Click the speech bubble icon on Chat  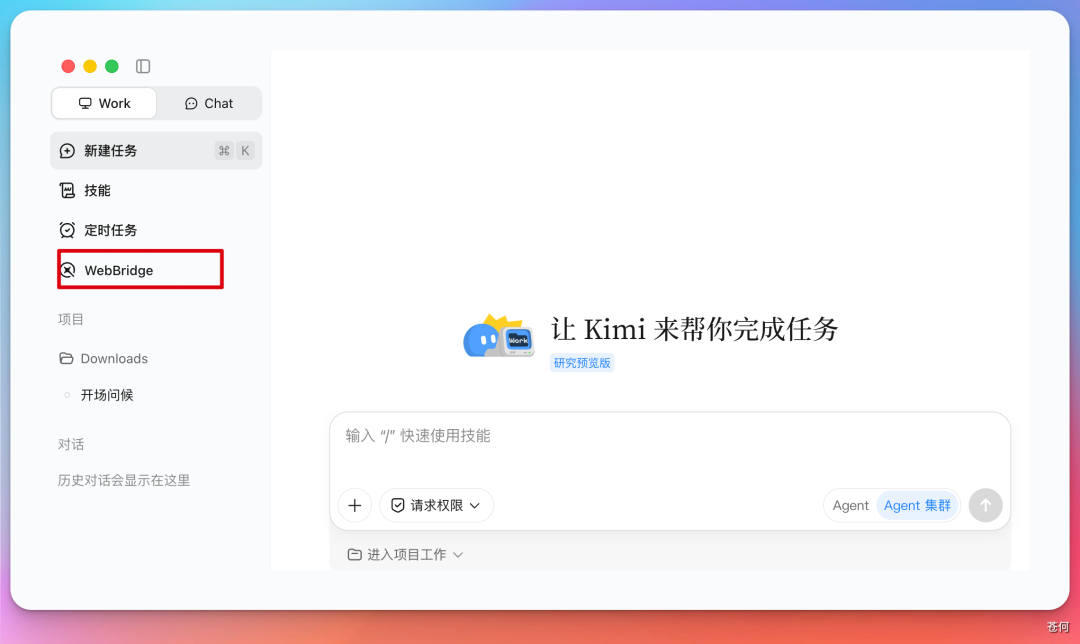pos(191,103)
